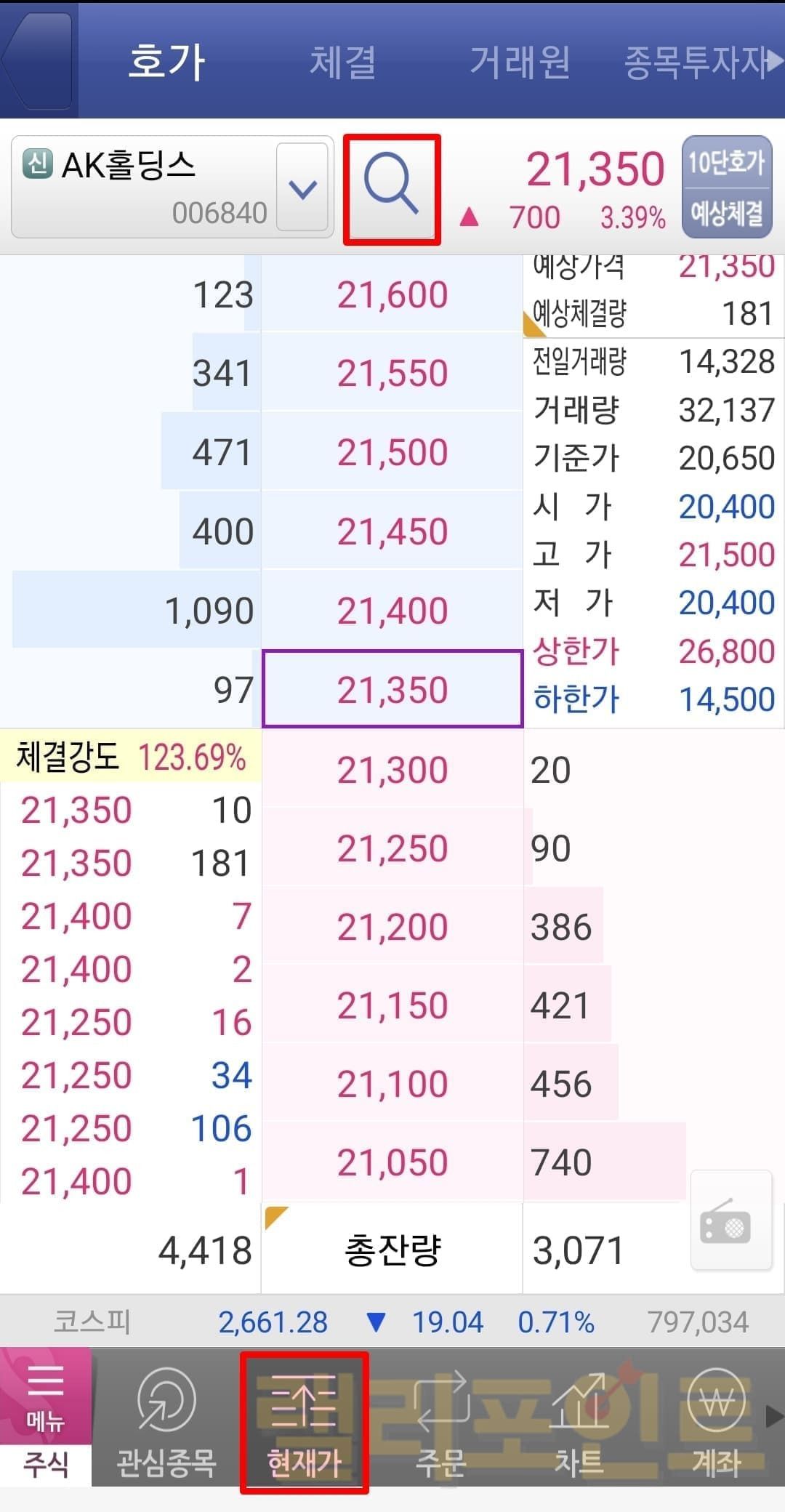Screen dimensions: 785x1512
Task: Switch to the 체결 tab
Action: click(x=342, y=62)
